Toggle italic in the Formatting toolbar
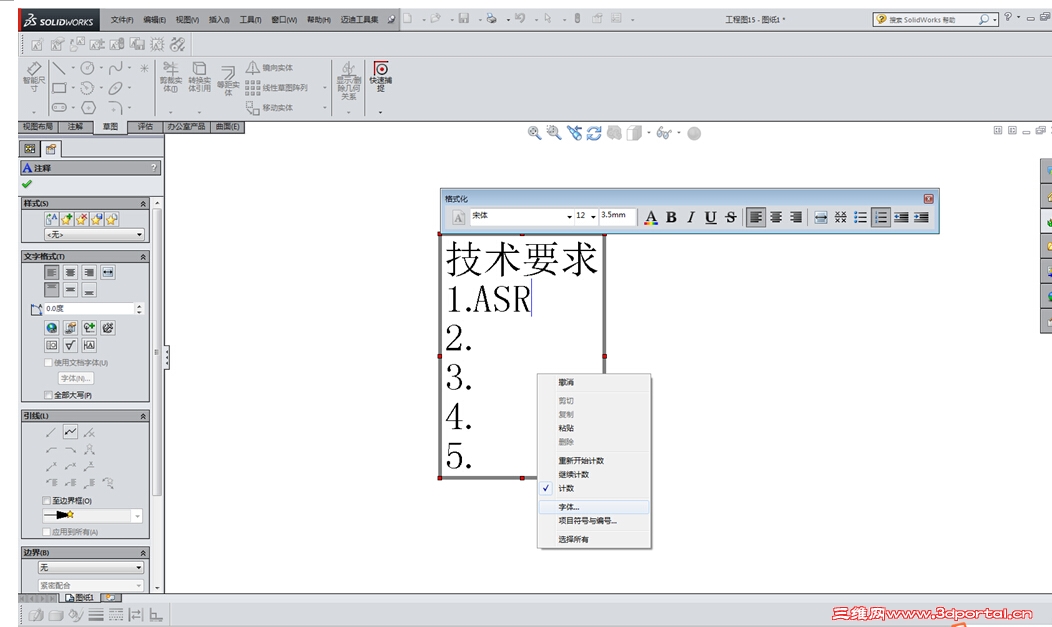The height and width of the screenshot is (627, 1052). click(x=690, y=217)
